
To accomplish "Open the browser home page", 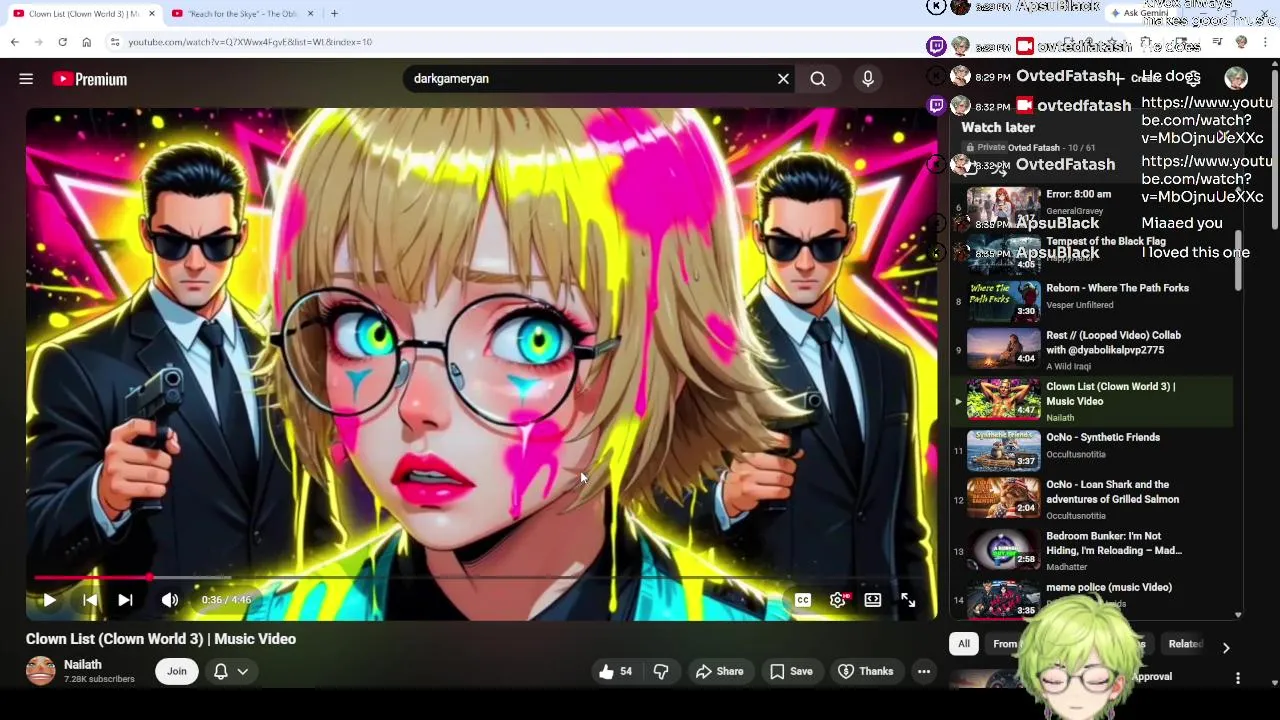I will click(87, 42).
